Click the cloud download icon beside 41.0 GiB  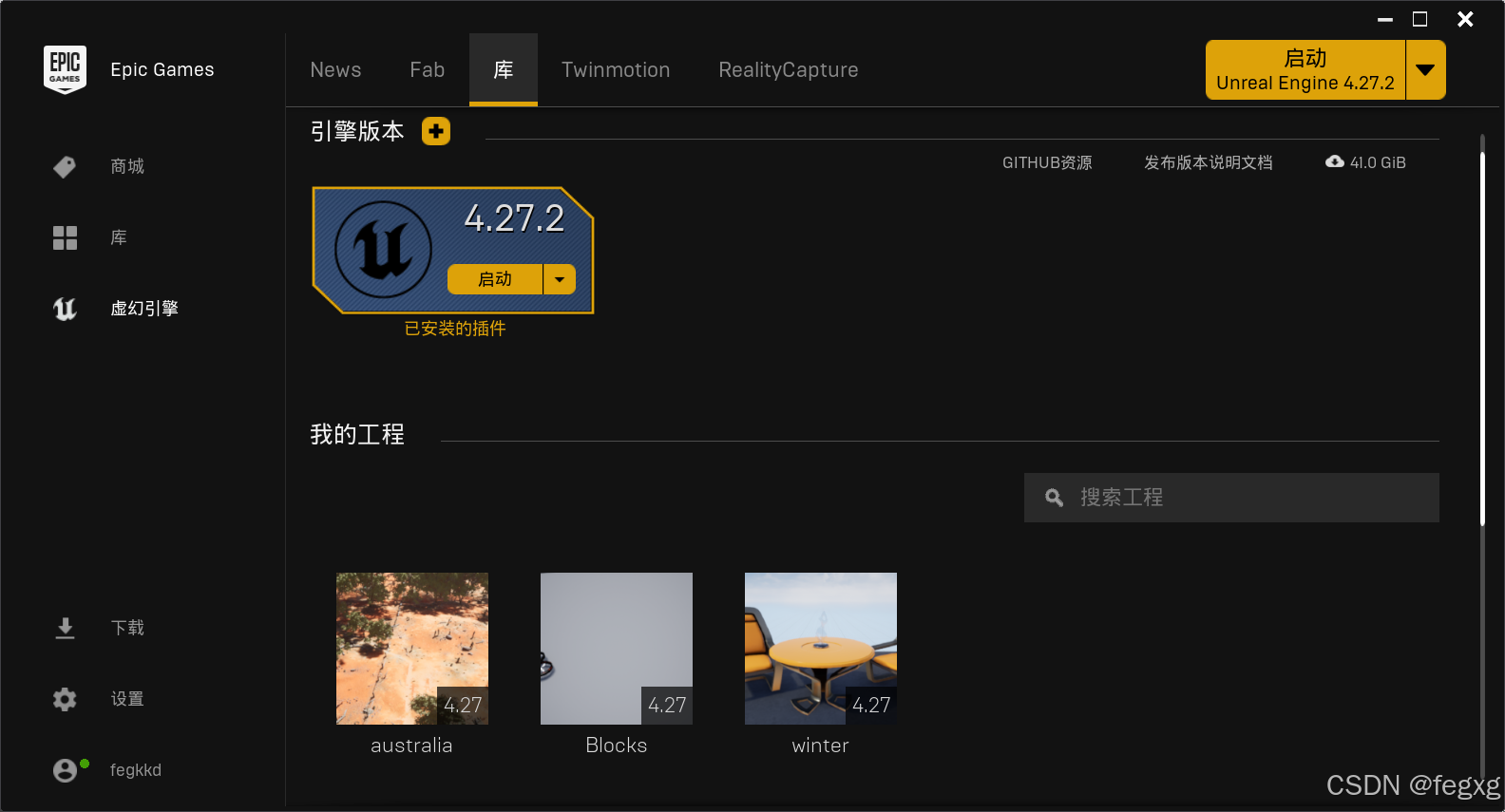(1335, 161)
